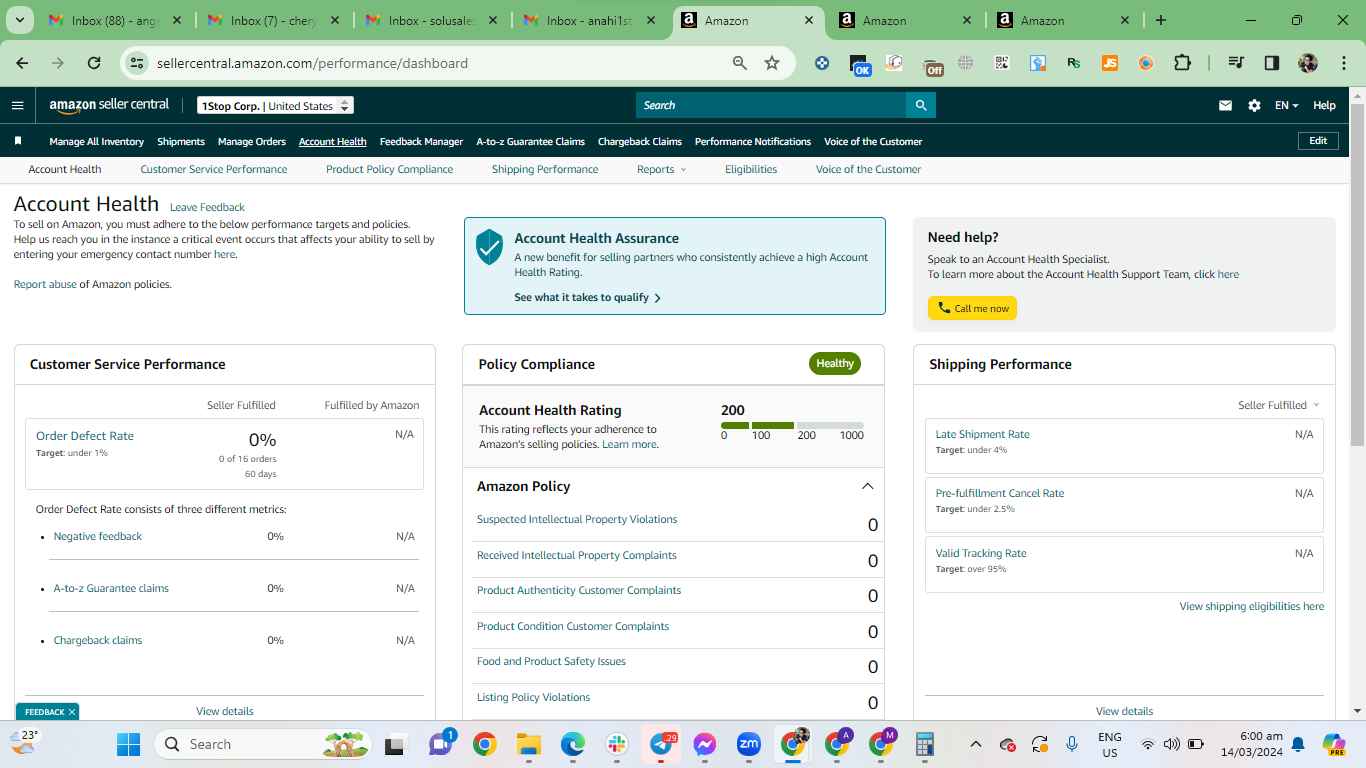Screen dimensions: 1366x768
Task: Open Manage Orders in the navigation bar
Action: (252, 141)
